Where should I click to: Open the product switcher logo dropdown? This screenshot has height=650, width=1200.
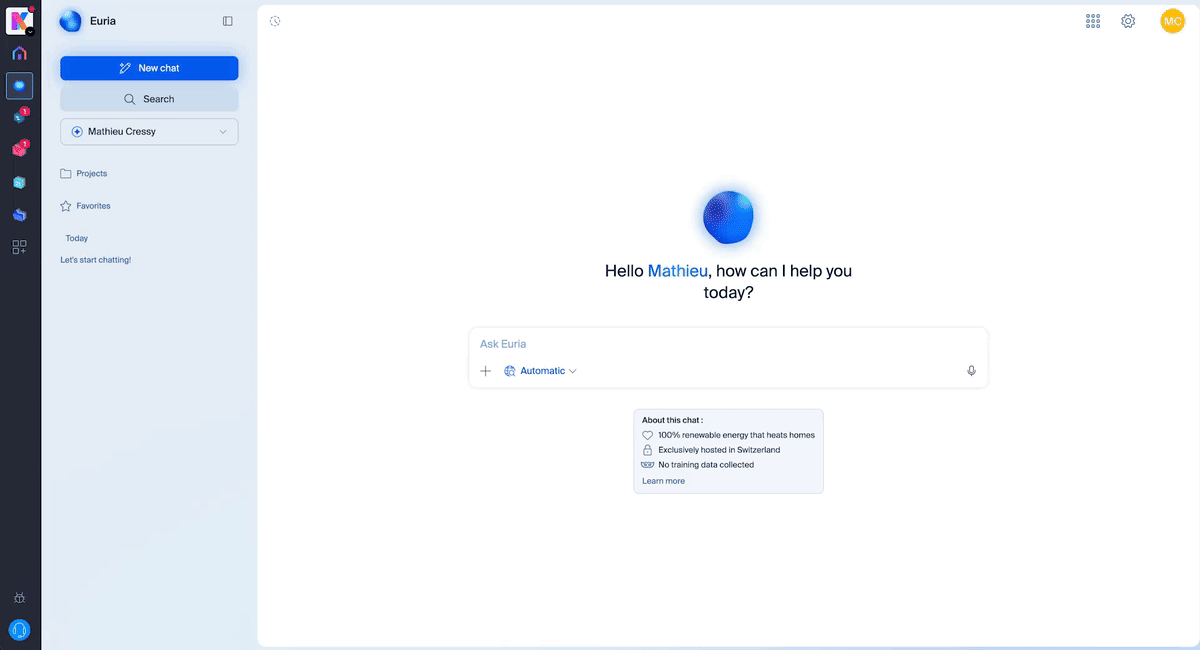pyautogui.click(x=21, y=19)
